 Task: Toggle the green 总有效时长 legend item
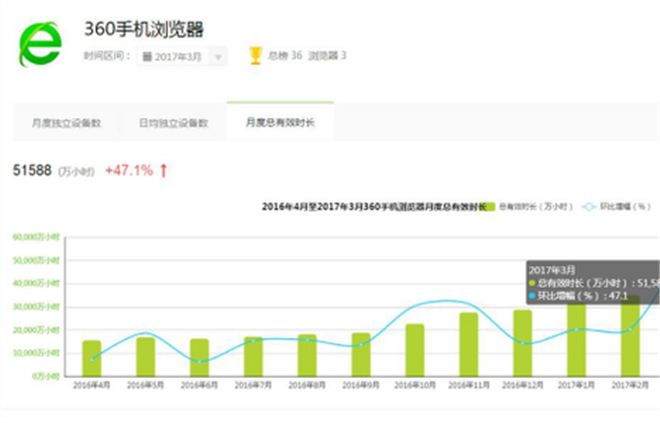527,207
